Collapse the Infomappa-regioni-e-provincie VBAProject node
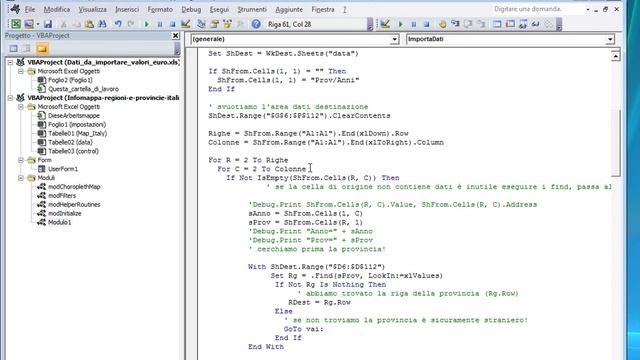 click(x=11, y=98)
